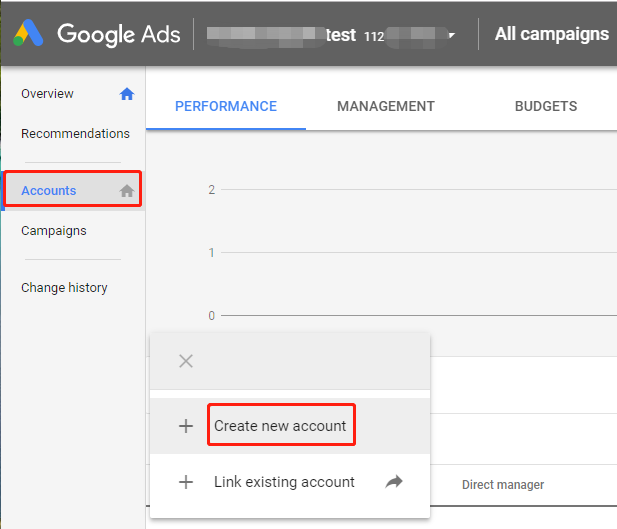Switch to the Management tab
The height and width of the screenshot is (529, 617).
[x=386, y=106]
